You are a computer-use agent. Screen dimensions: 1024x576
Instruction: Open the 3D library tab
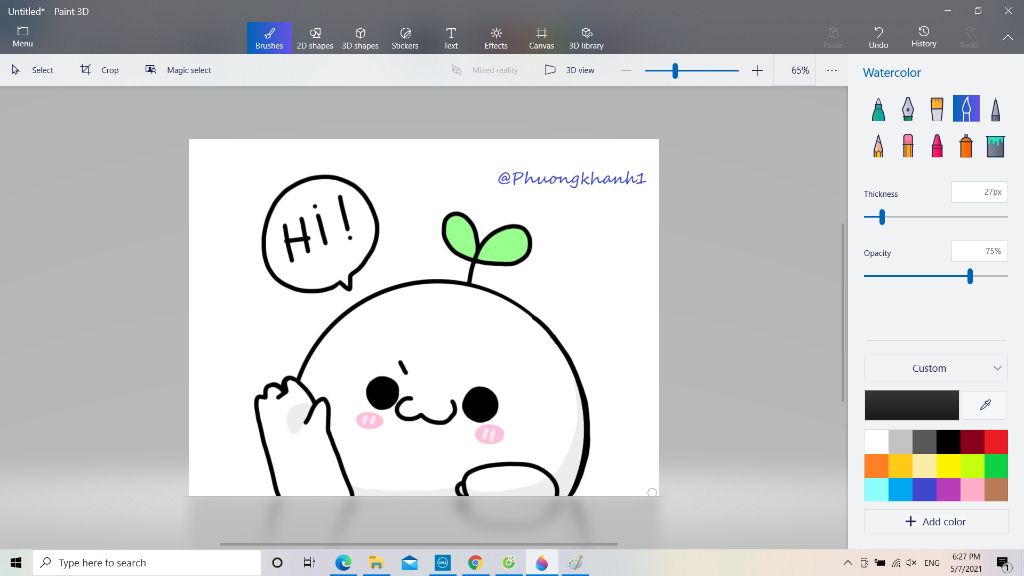[586, 37]
